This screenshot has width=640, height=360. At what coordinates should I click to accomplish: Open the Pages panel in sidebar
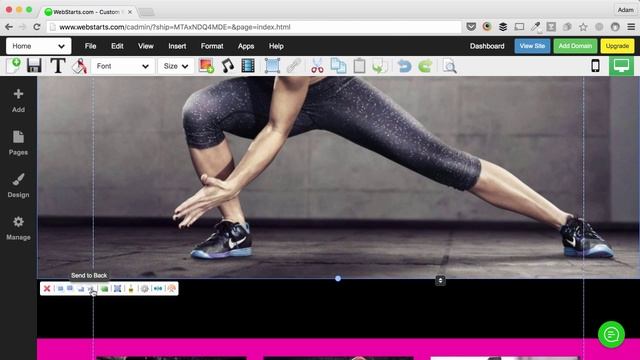click(x=18, y=143)
